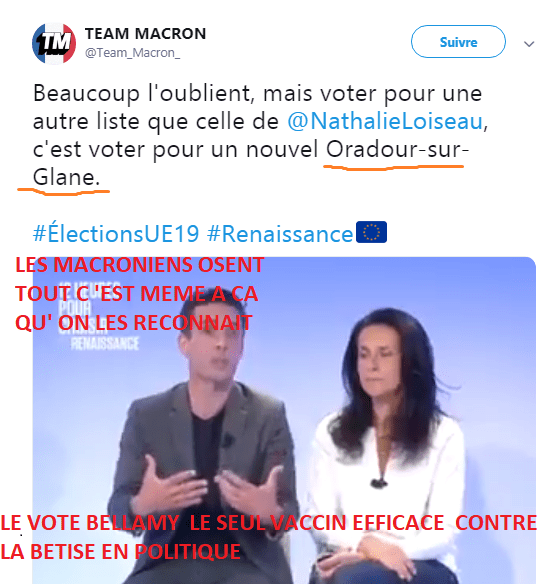554x584 pixels.
Task: Follow the account with the Suivre button
Action: [458, 42]
